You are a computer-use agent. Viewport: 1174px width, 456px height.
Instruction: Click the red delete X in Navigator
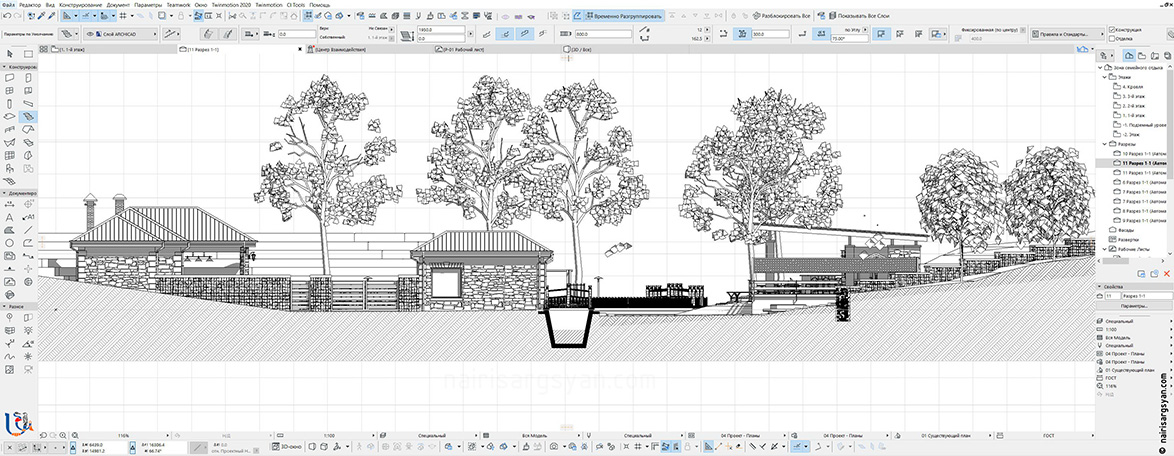tap(1167, 275)
